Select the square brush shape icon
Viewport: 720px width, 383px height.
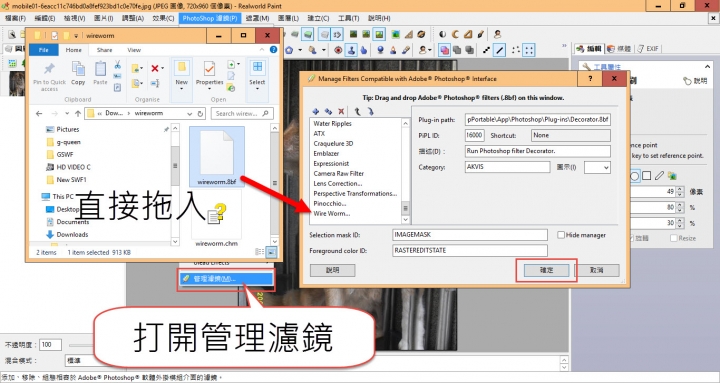(647, 175)
